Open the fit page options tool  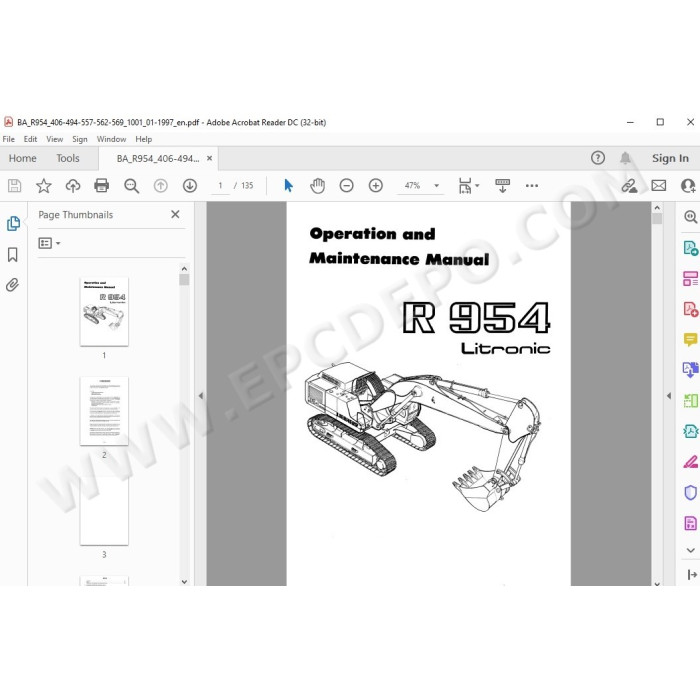(x=468, y=186)
